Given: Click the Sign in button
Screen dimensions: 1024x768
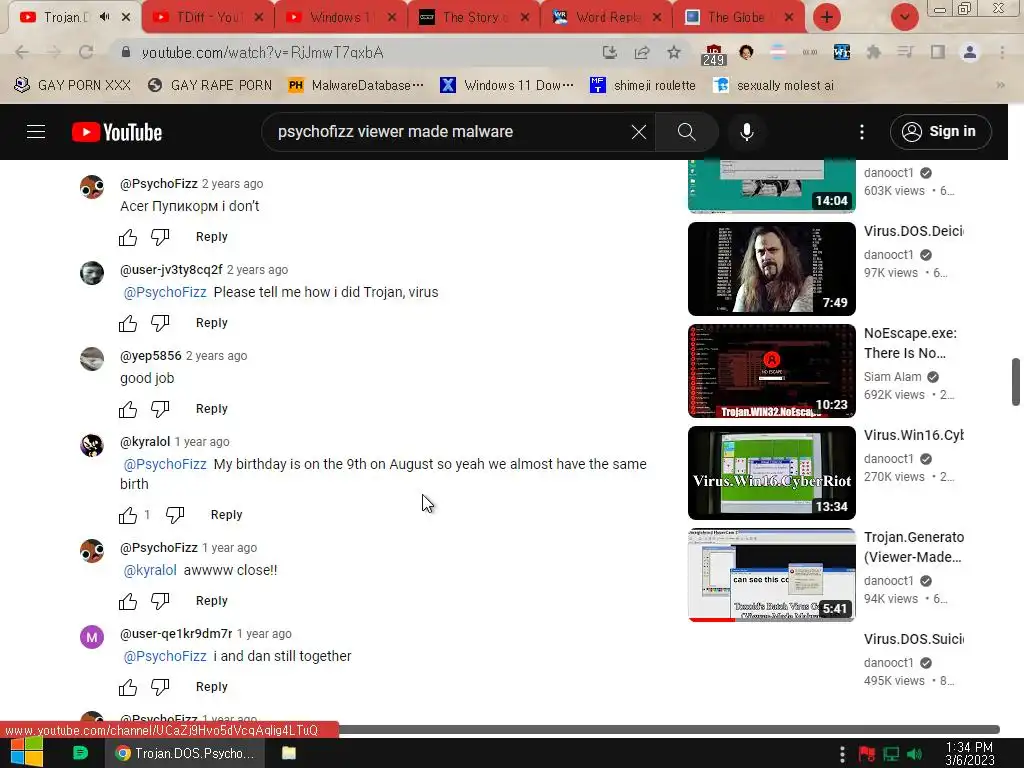Looking at the screenshot, I should pyautogui.click(x=940, y=132).
